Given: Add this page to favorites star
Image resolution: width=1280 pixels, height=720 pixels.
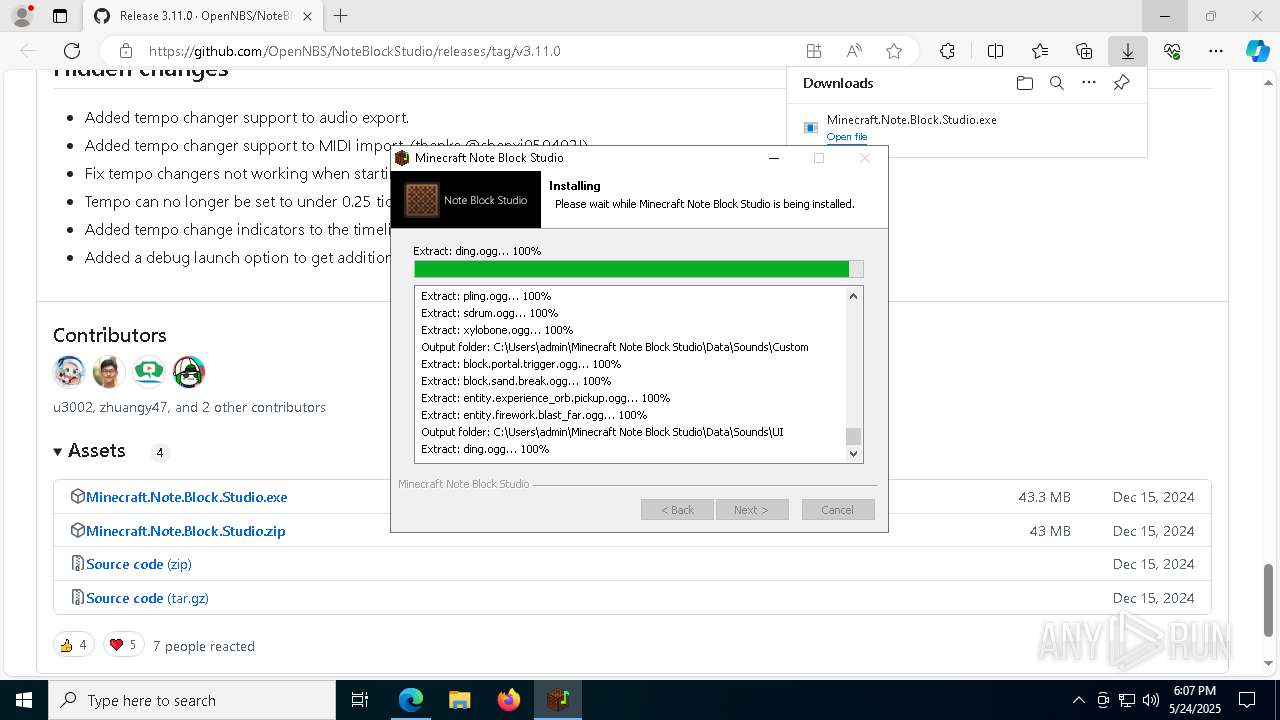Looking at the screenshot, I should [894, 51].
